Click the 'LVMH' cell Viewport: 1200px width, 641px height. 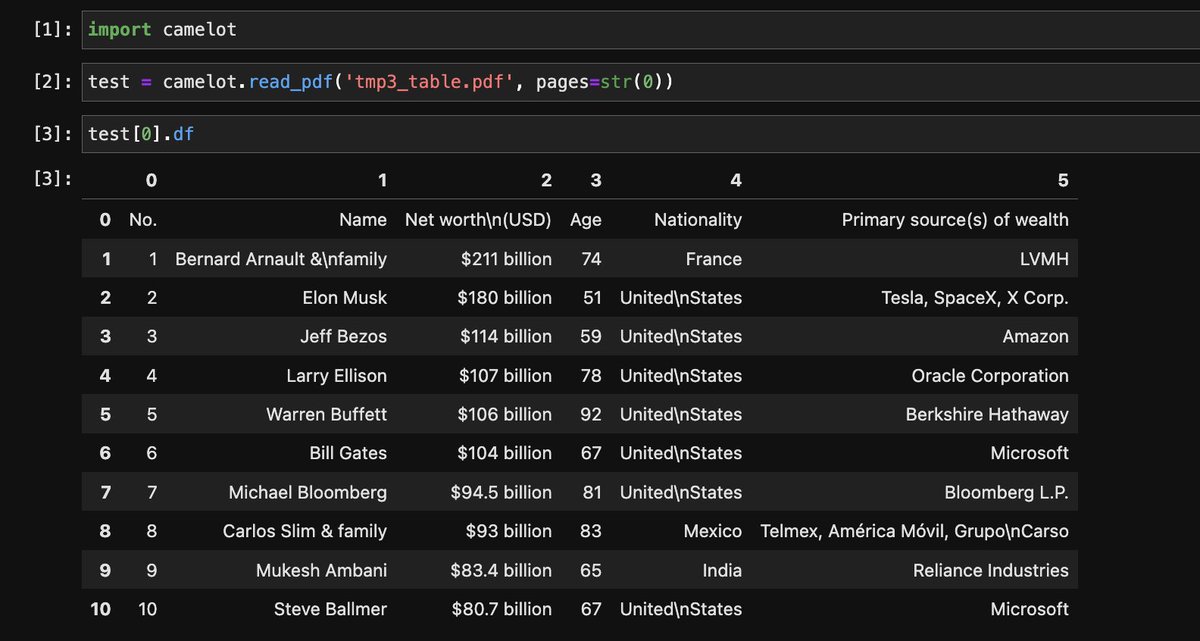1045,259
